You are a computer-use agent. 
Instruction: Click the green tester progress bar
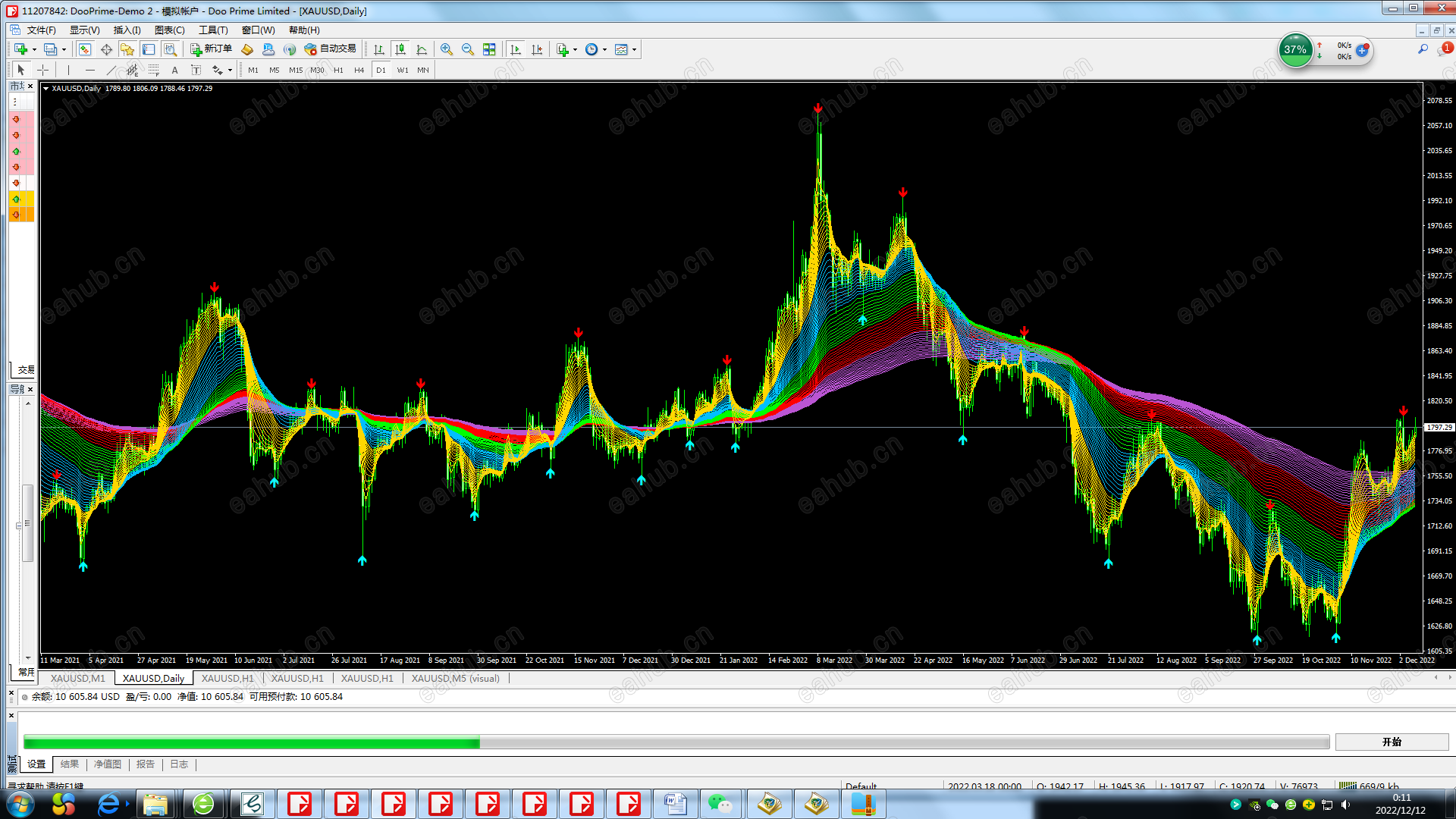[x=251, y=742]
